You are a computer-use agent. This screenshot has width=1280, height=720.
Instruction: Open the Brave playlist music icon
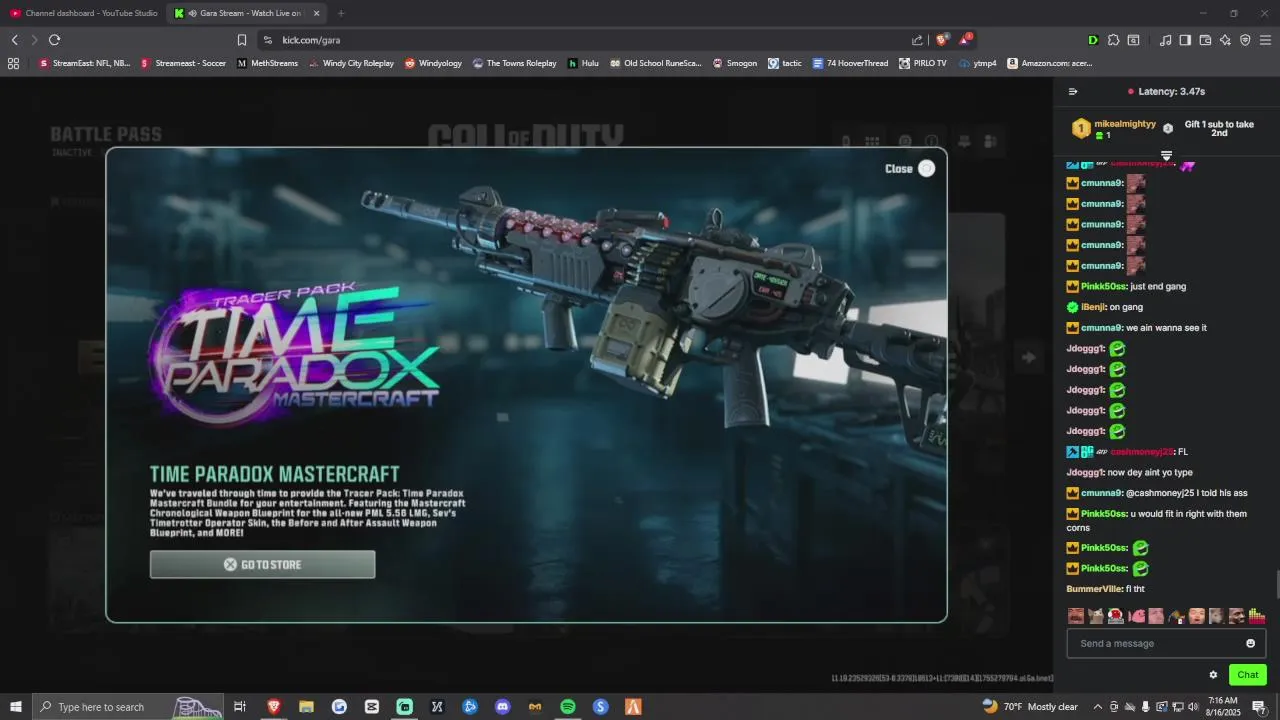pos(1165,40)
